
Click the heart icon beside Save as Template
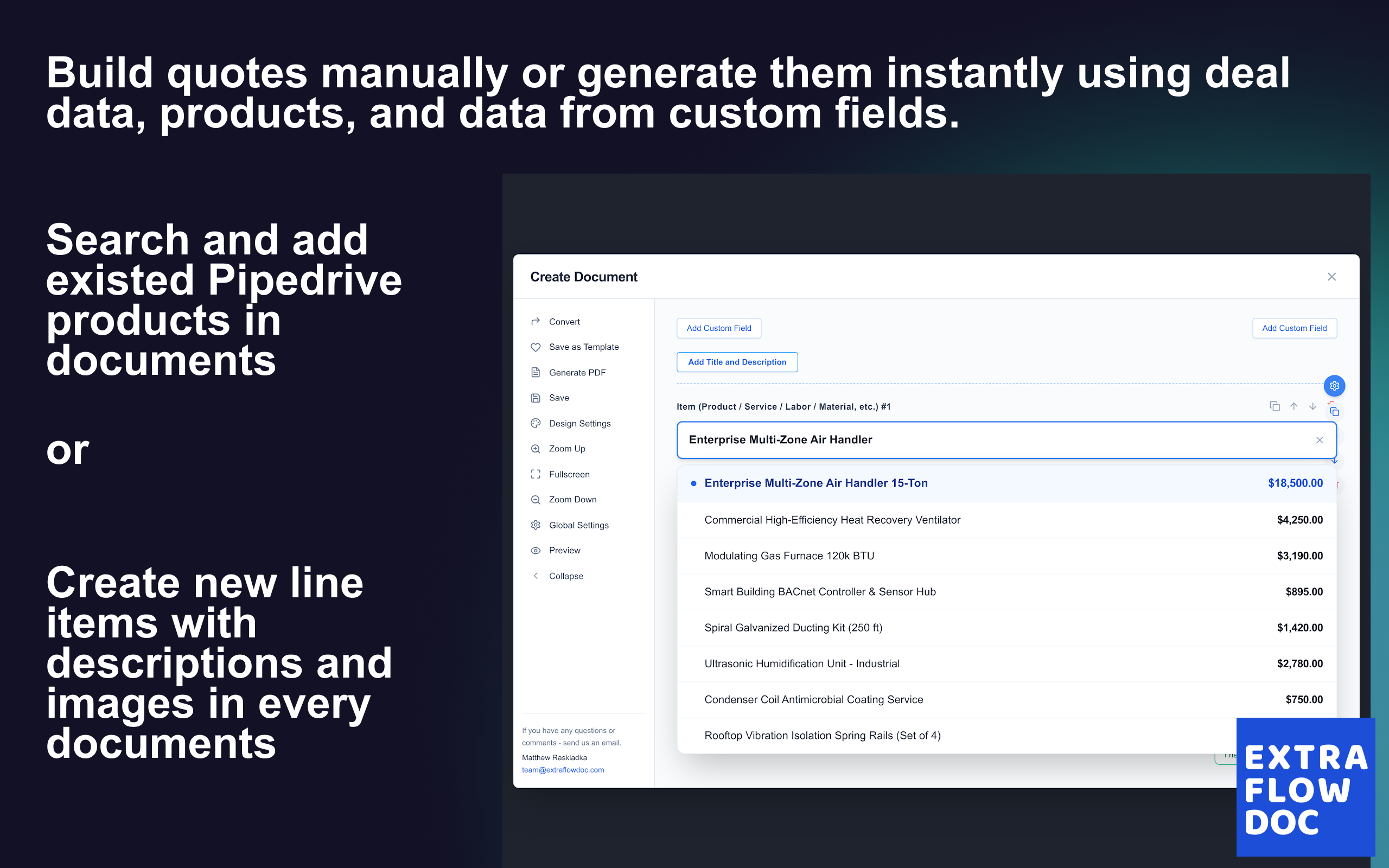536,347
